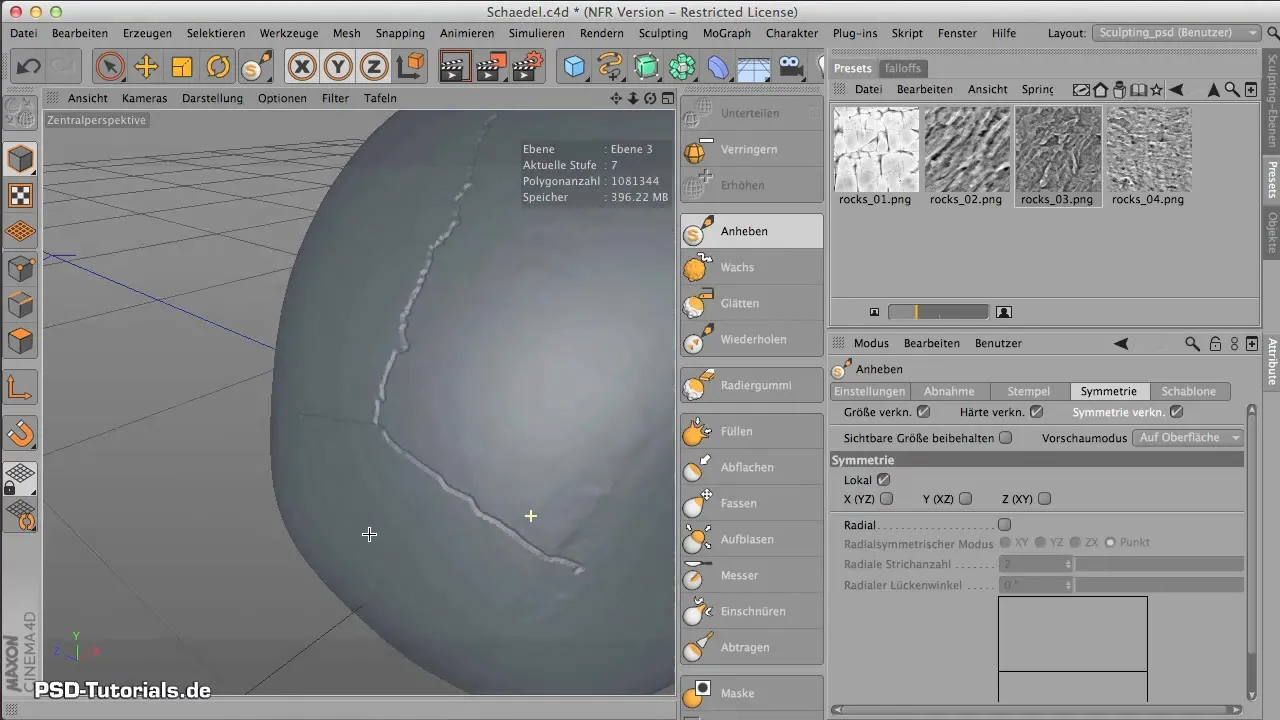Select the Wachs sculpt brush
1280x720 pixels.
(x=752, y=267)
